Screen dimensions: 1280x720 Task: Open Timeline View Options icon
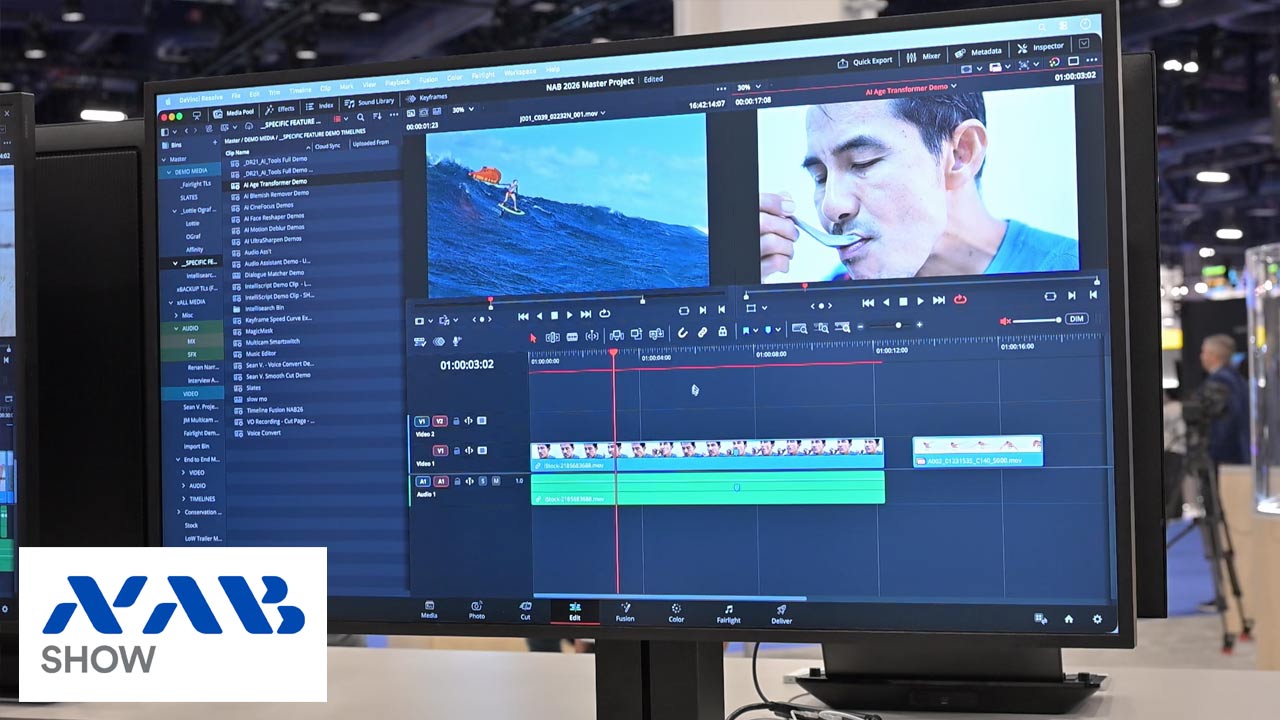tap(420, 341)
